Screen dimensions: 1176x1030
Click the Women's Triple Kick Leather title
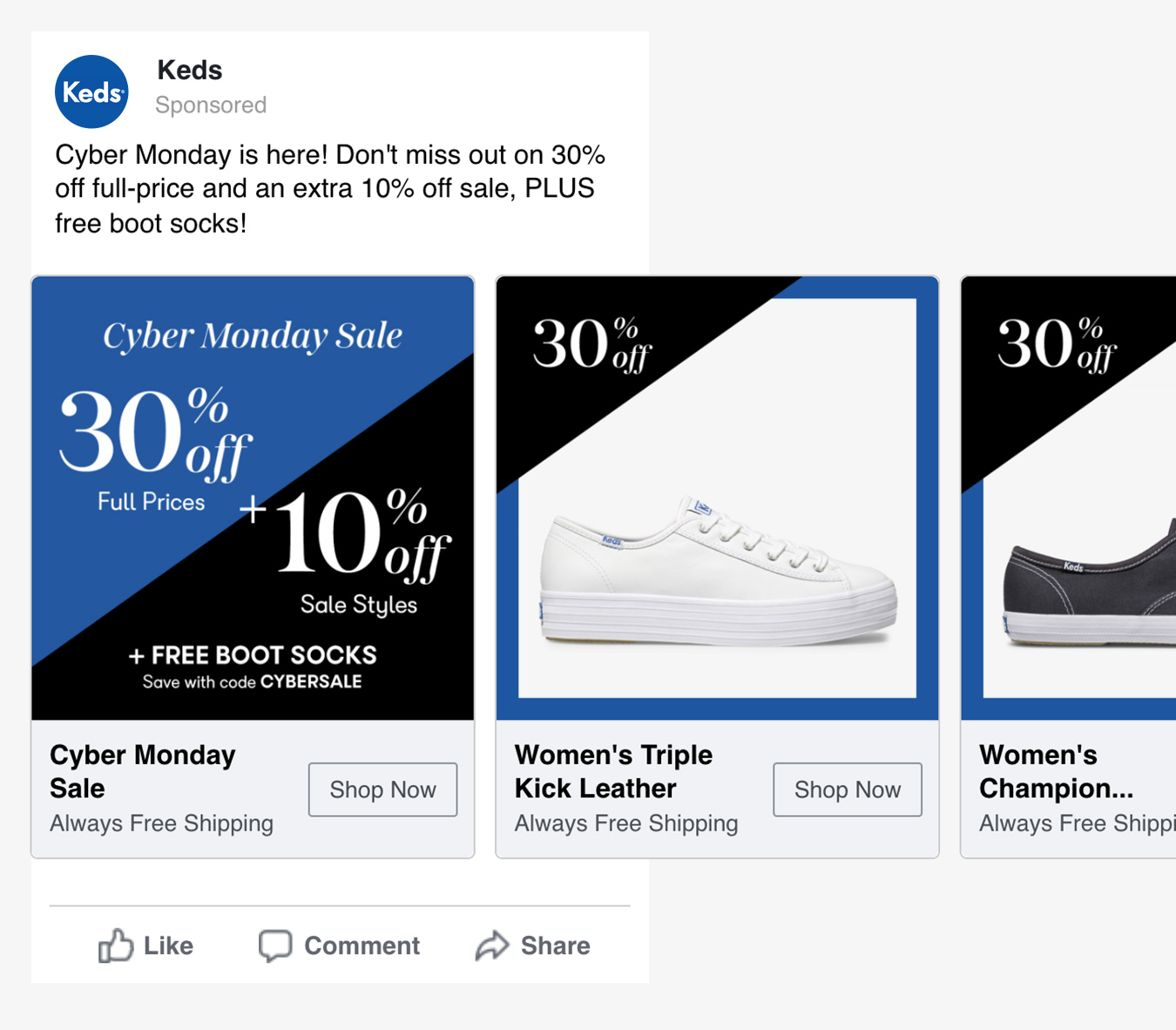click(613, 771)
